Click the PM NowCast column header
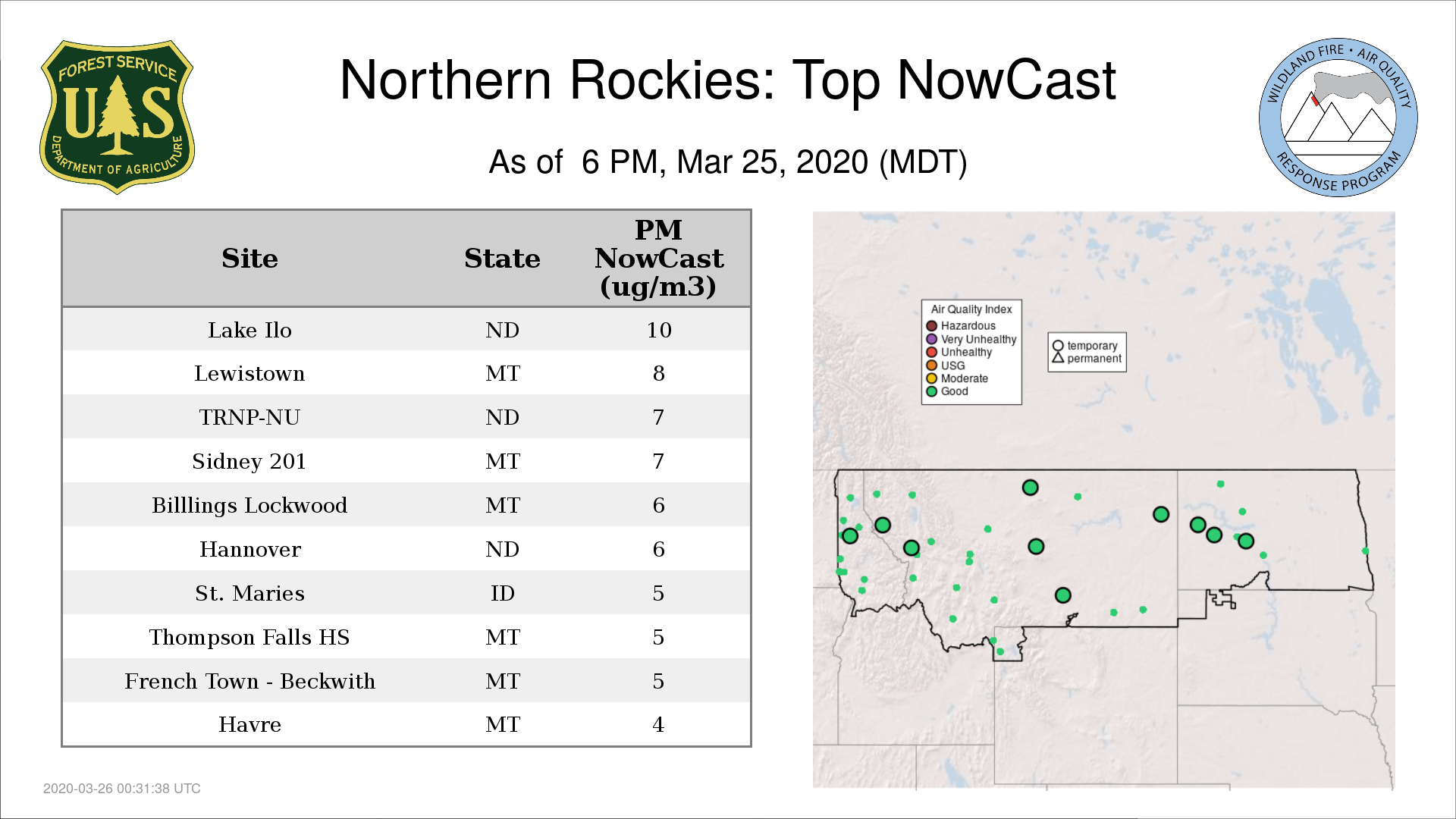 (658, 259)
